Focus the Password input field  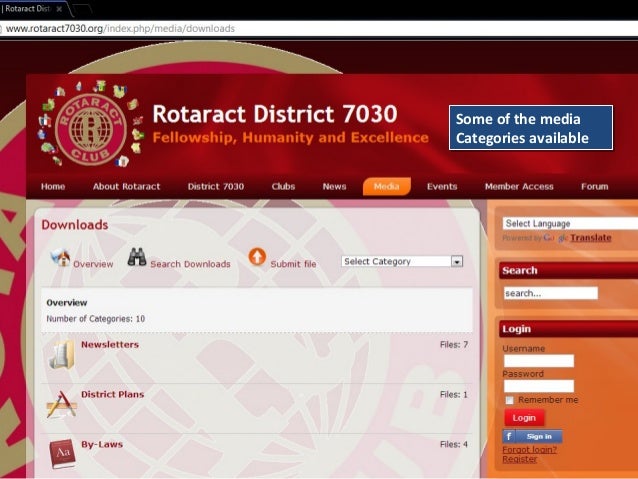pyautogui.click(x=539, y=386)
